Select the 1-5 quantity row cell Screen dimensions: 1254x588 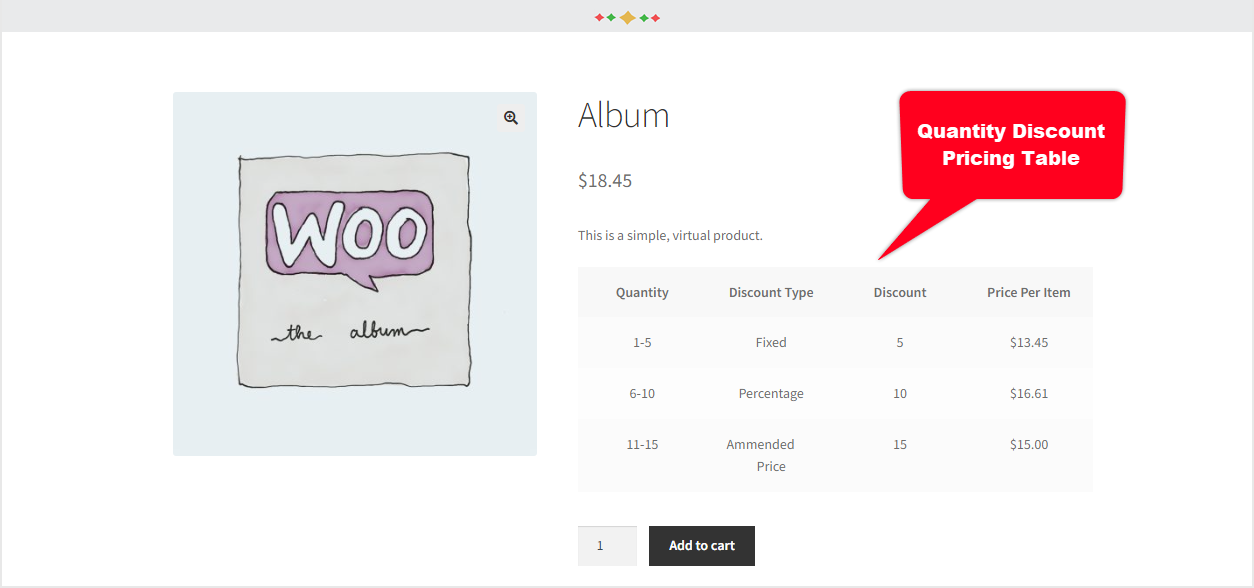(642, 342)
